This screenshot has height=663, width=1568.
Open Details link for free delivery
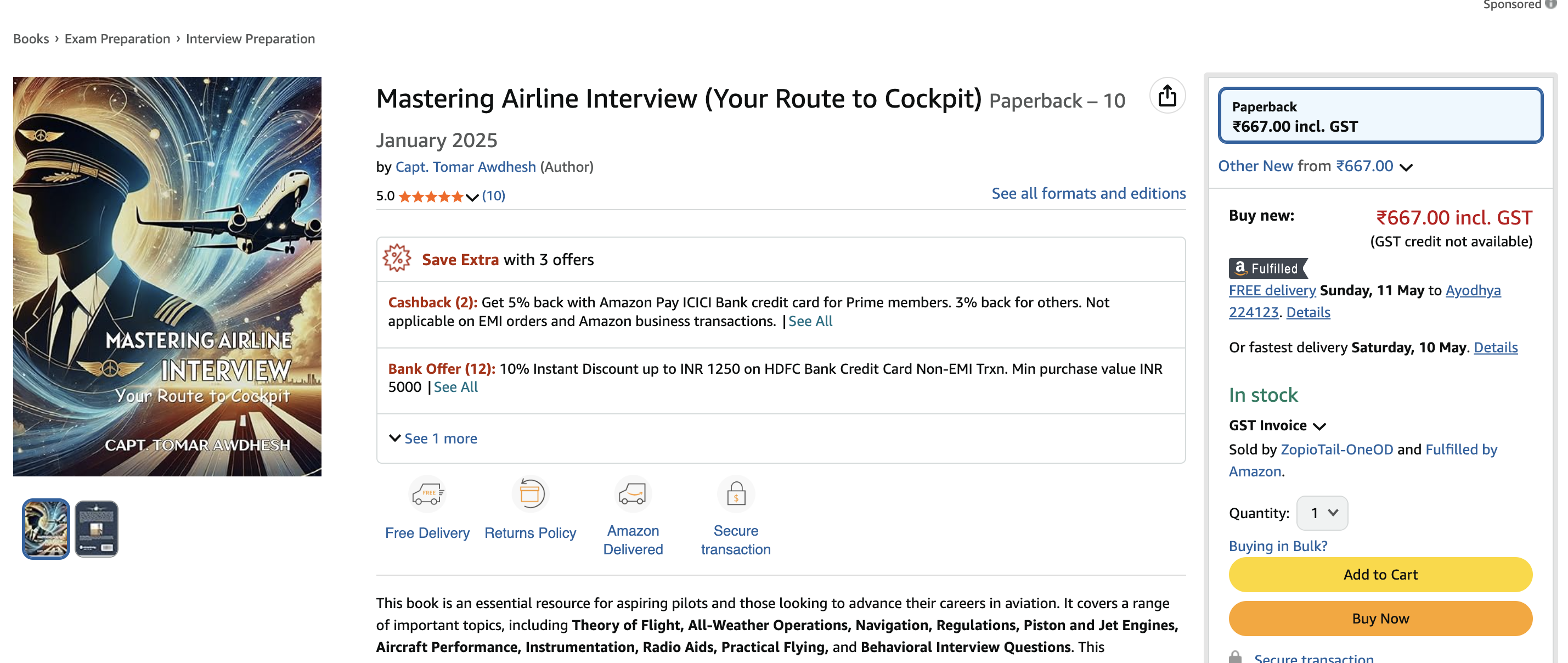pos(1307,312)
